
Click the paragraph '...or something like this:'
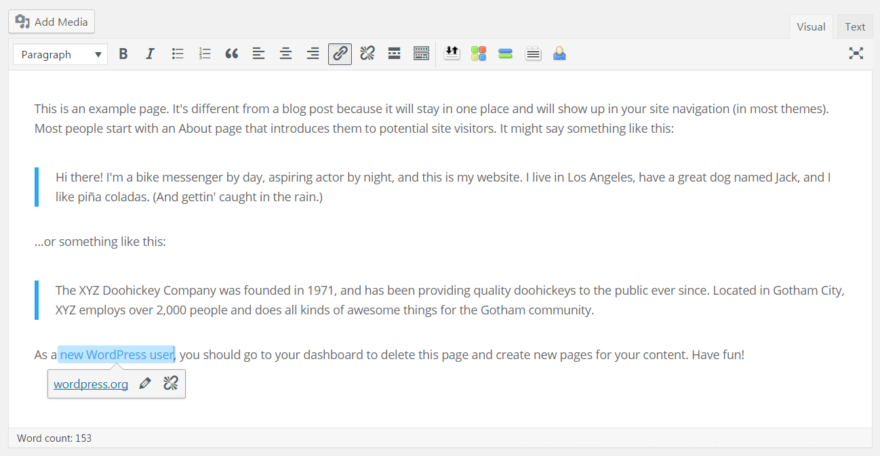pyautogui.click(x=100, y=242)
